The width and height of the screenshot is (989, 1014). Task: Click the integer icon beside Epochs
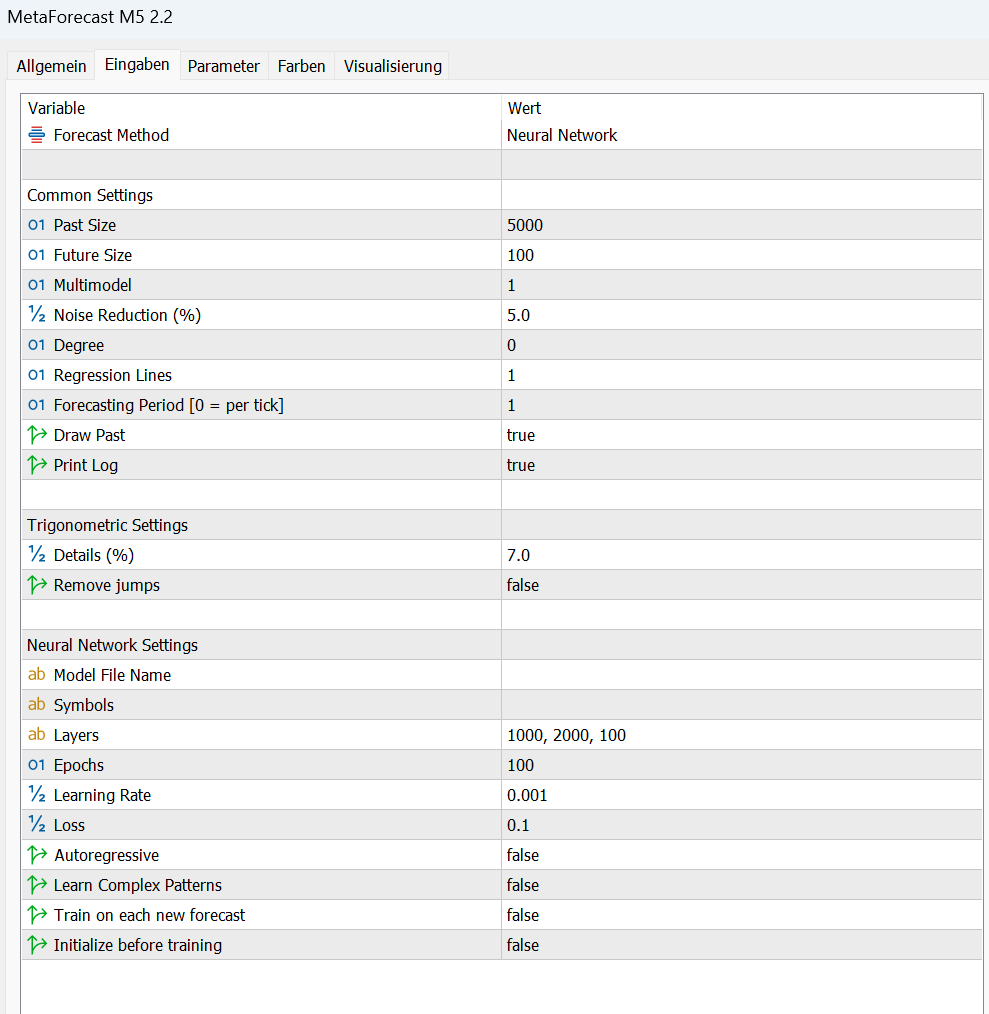point(37,765)
